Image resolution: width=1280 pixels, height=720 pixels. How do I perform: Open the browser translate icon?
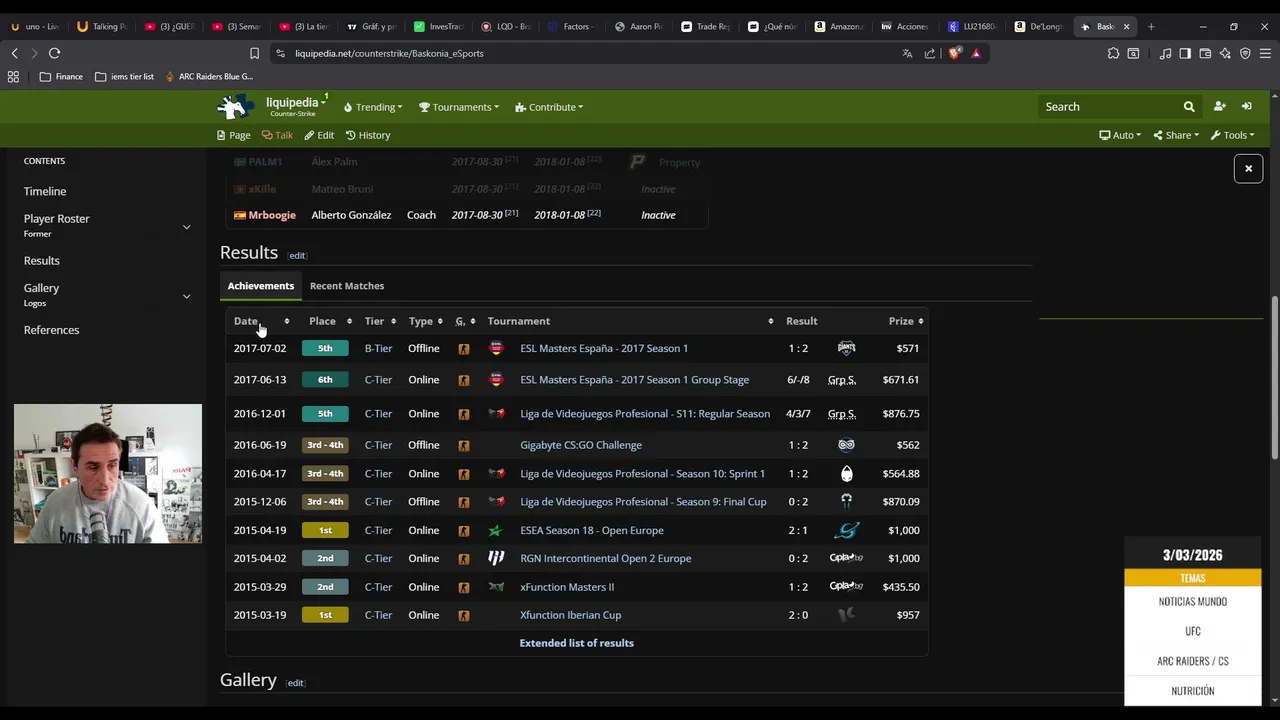(907, 53)
